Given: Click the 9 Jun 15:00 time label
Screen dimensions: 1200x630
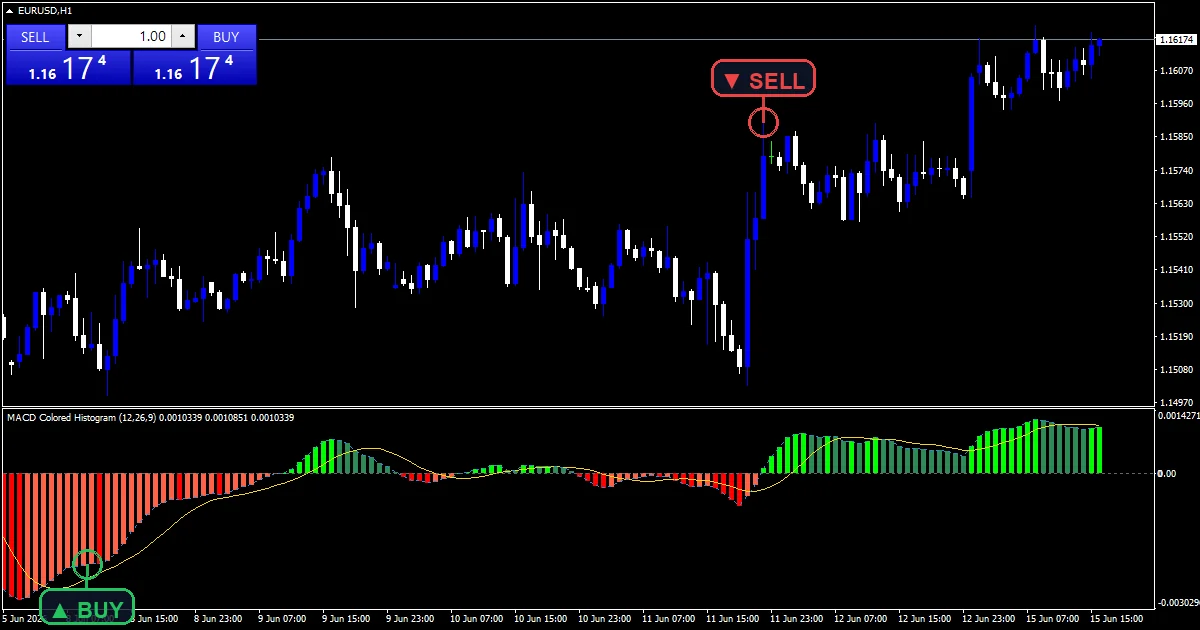Looking at the screenshot, I should [x=346, y=619].
